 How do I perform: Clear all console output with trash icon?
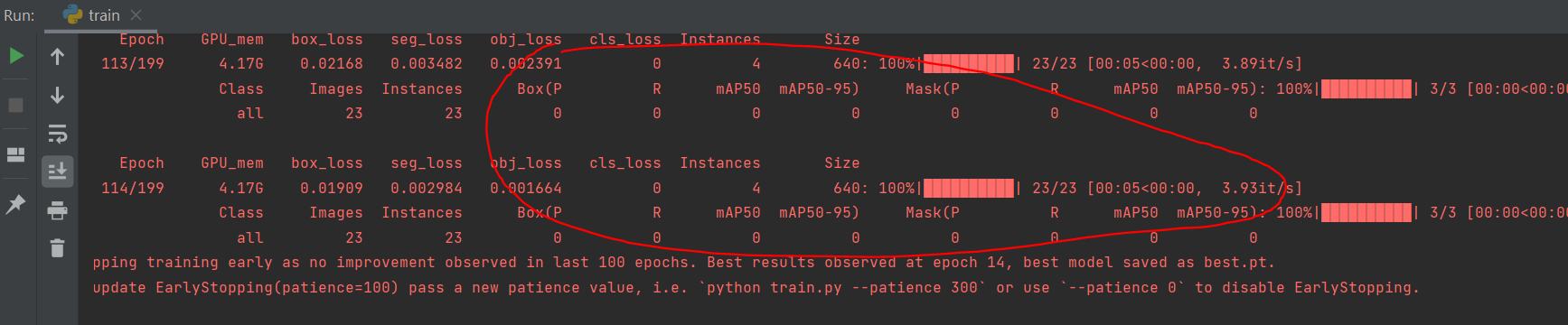click(57, 248)
